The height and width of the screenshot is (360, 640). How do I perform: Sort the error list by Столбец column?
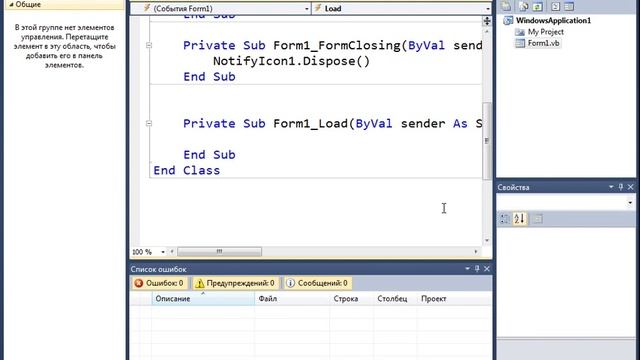395,299
